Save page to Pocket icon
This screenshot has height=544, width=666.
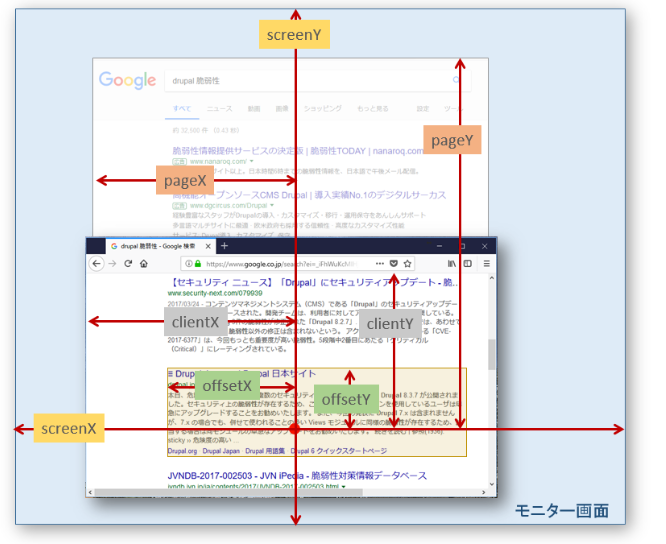(394, 264)
